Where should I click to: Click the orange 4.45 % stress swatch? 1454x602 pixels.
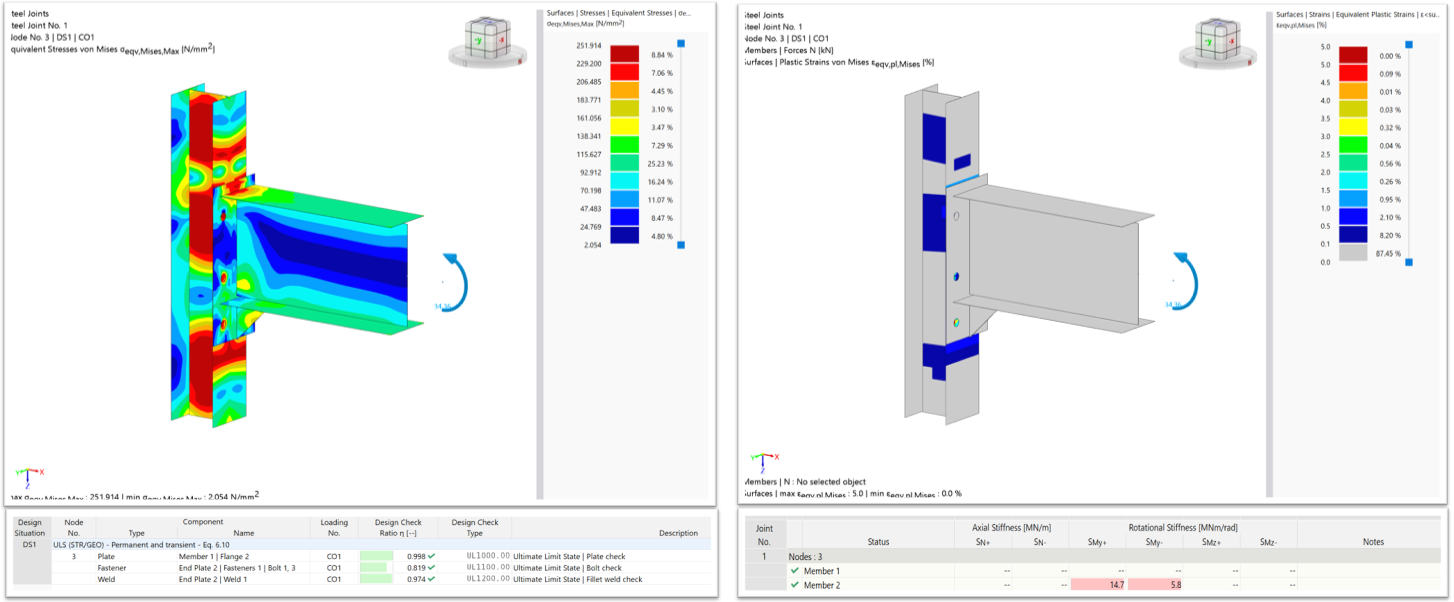tap(624, 91)
